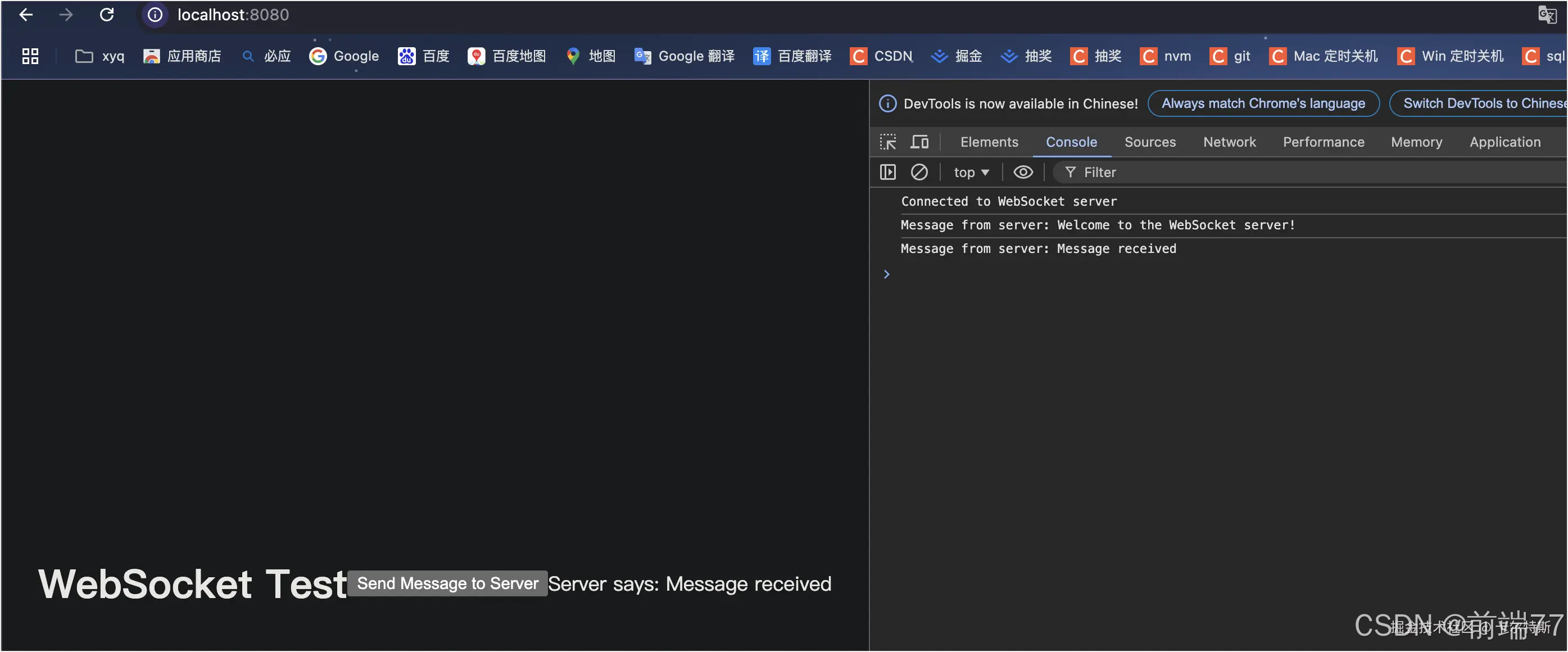
Task: Click the back navigation arrow
Action: pyautogui.click(x=26, y=15)
